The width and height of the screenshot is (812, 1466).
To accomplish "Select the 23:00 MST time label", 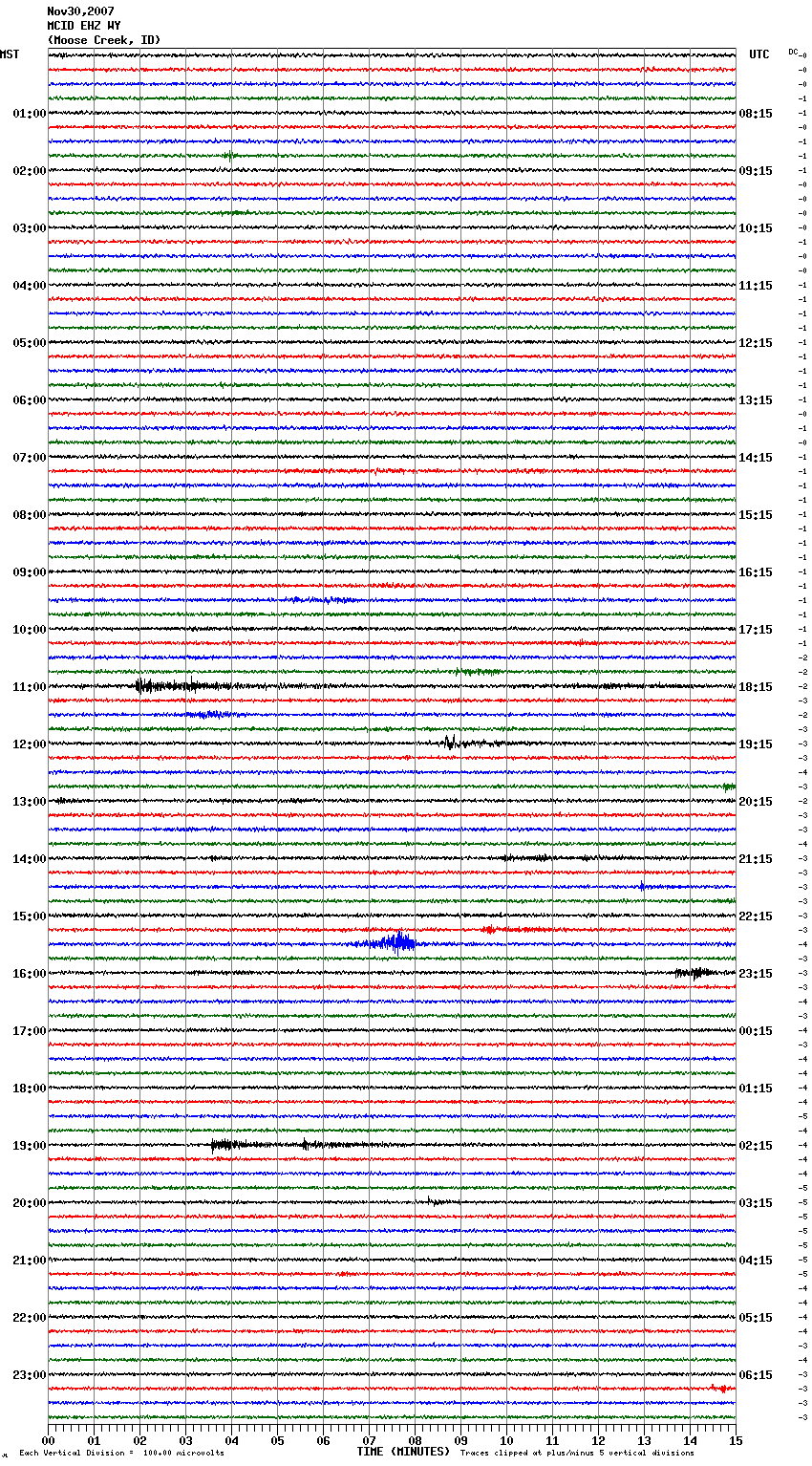I will point(29,1375).
